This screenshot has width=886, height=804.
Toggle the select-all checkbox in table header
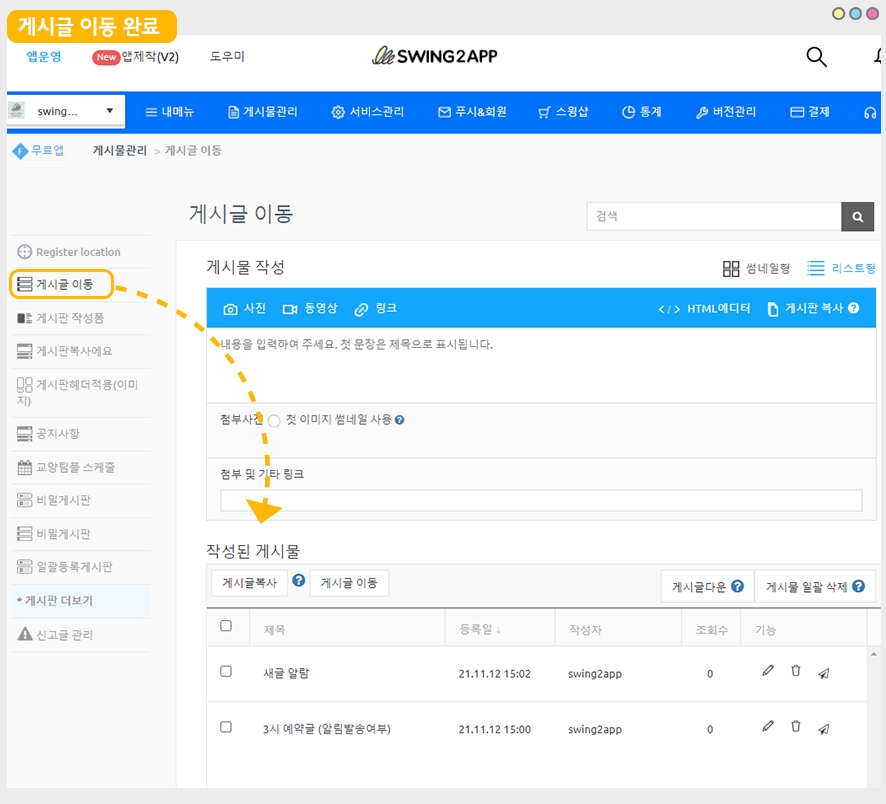226,626
